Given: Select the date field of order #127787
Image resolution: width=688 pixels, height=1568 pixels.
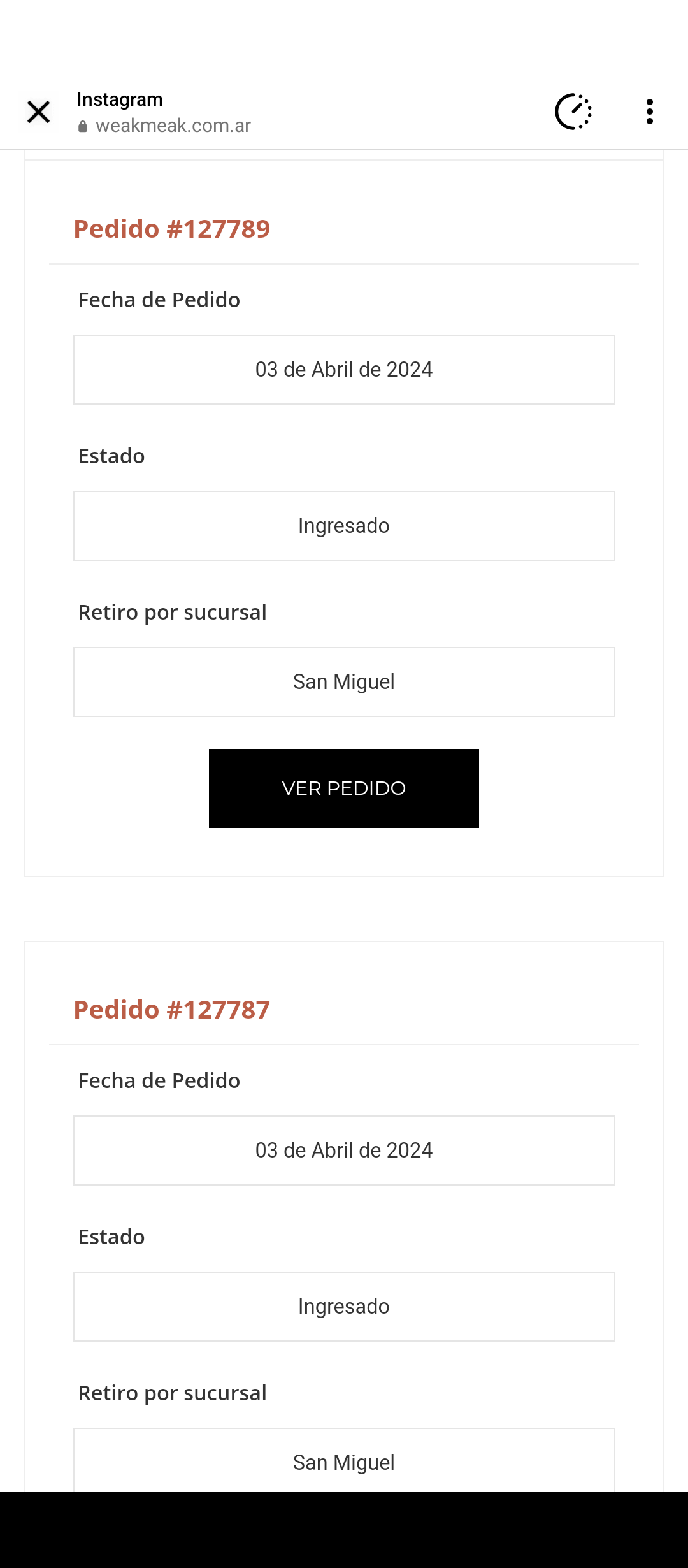Looking at the screenshot, I should pos(344,1151).
